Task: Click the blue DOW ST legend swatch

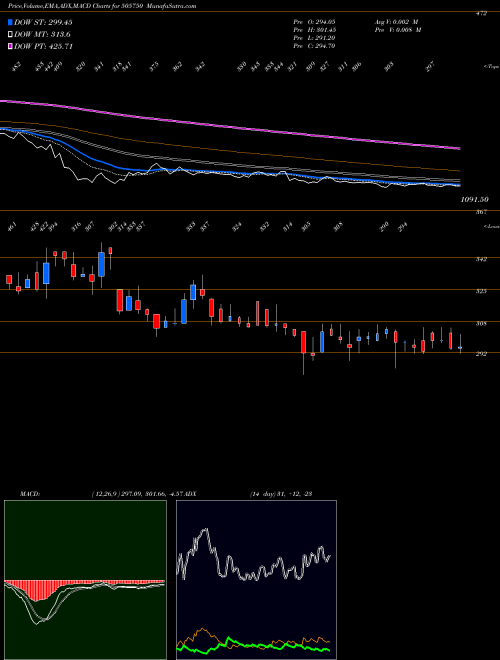Action: point(11,23)
